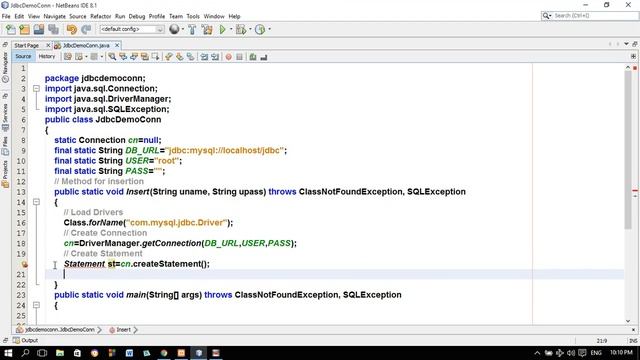Click the Shift Line Right icon
Viewport: 640px width, 360px height.
click(215, 57)
